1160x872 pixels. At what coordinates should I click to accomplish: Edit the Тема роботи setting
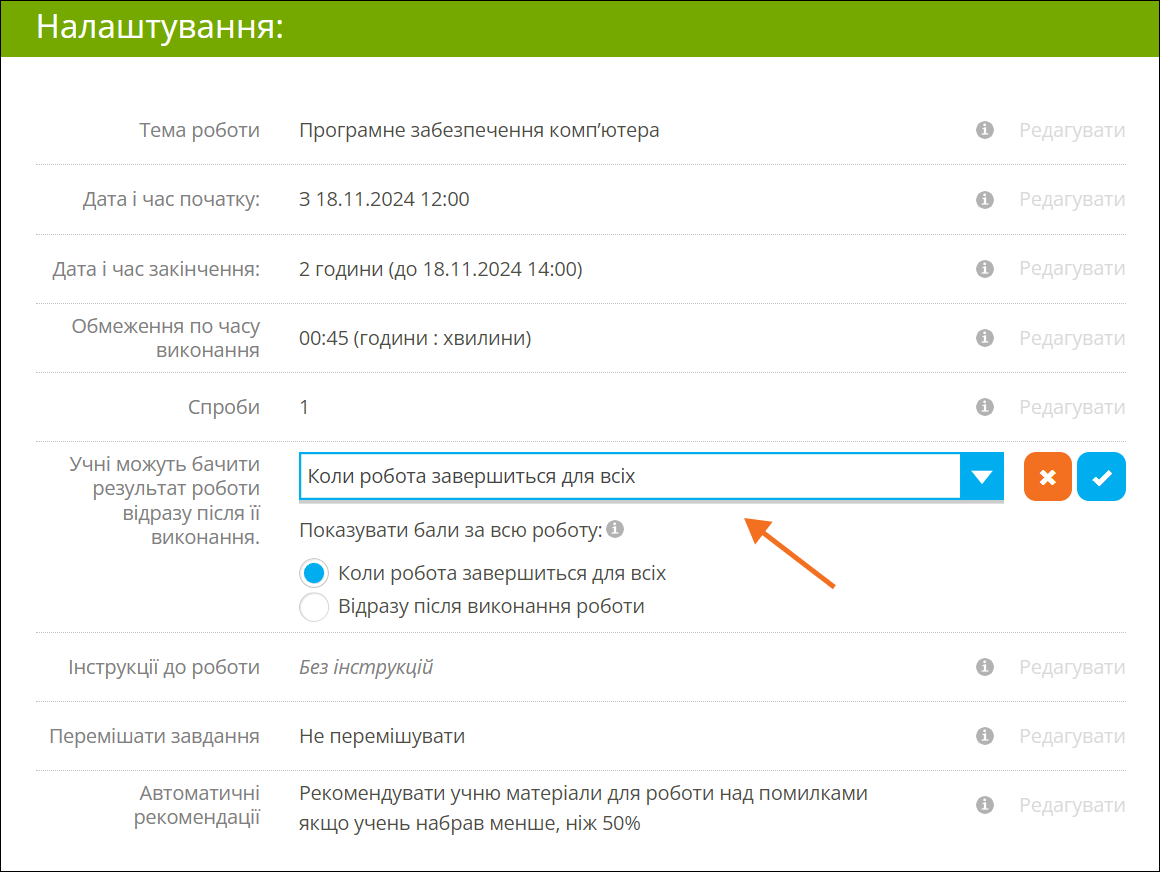point(1072,130)
